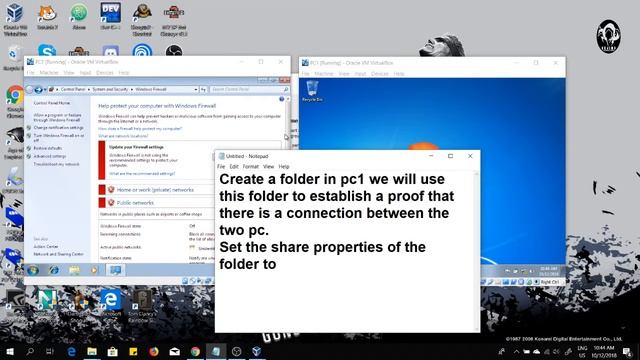The image size is (640, 360).
Task: Click host clock showing 10:44 AM
Action: (x=604, y=351)
